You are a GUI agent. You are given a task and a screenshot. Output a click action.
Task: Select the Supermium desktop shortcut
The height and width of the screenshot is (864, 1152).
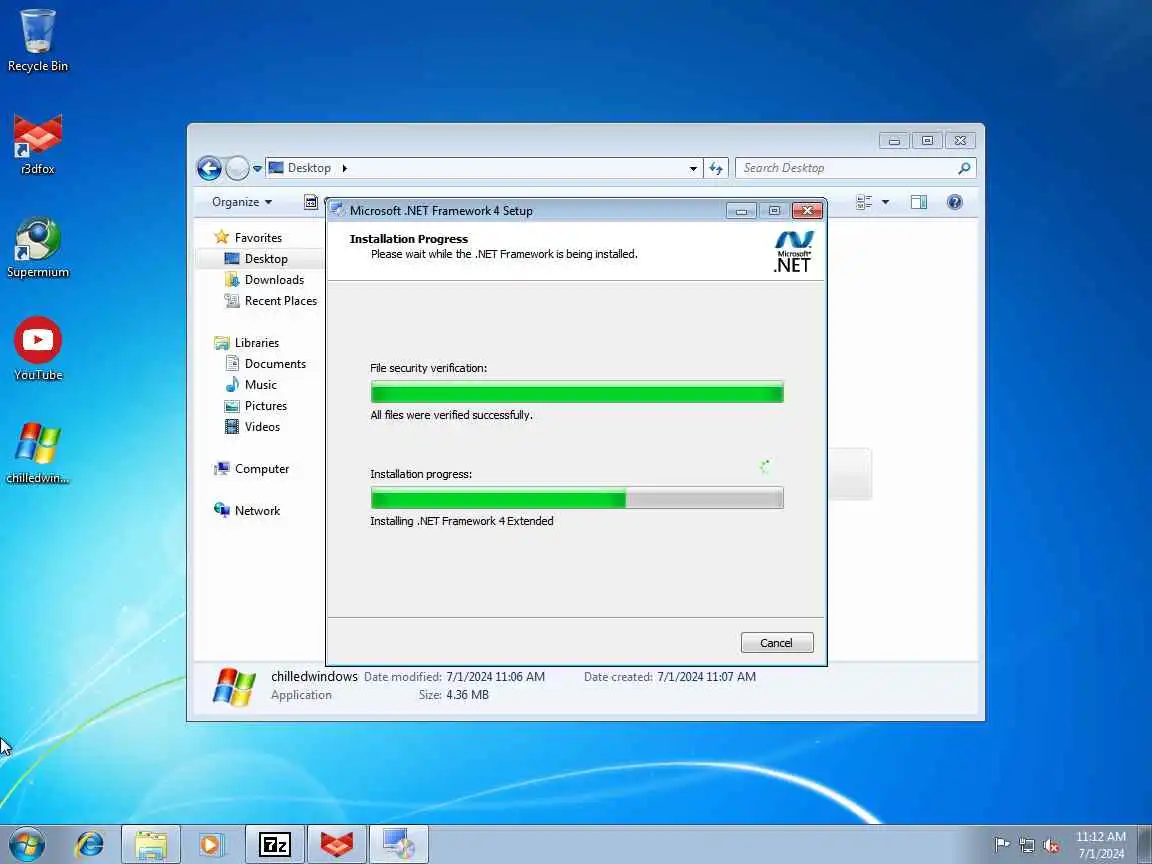(x=37, y=247)
